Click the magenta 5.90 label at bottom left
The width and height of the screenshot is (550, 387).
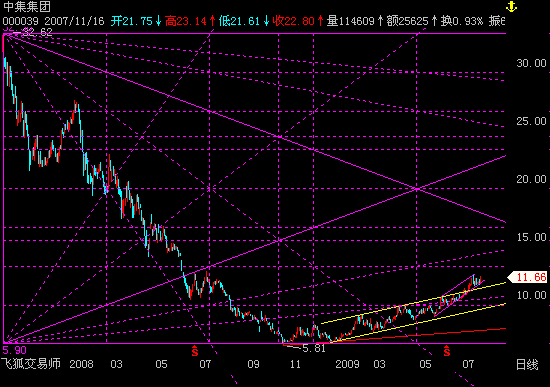point(15,350)
